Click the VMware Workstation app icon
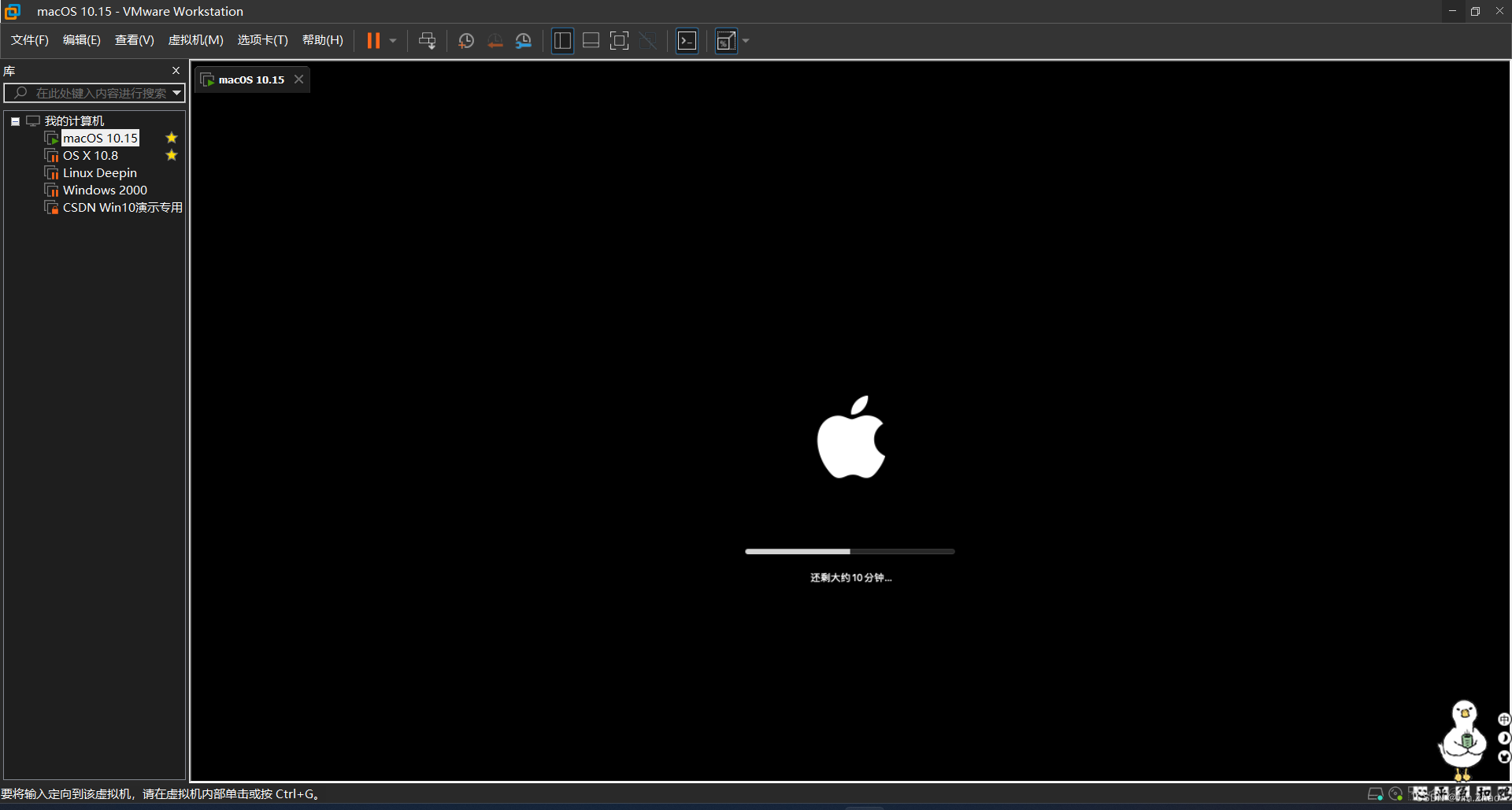Image resolution: width=1512 pixels, height=810 pixels. tap(13, 11)
